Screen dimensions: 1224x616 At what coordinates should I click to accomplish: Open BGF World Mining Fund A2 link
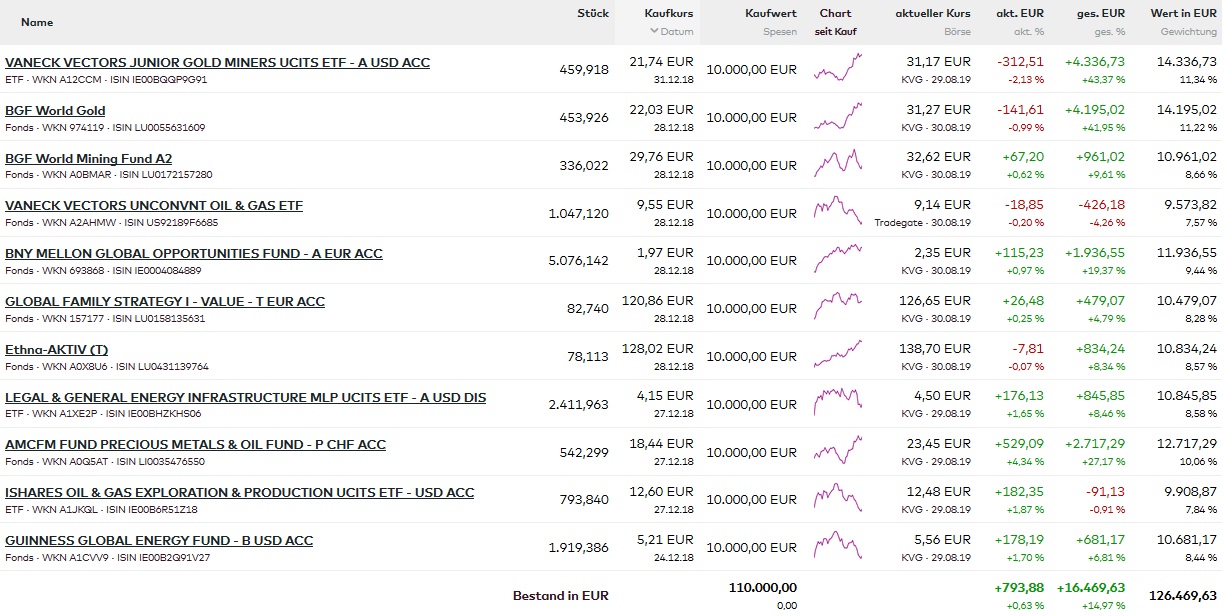88,158
